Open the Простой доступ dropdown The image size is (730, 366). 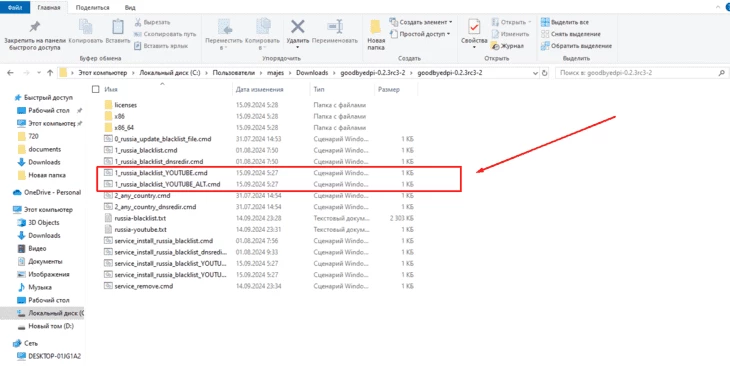pos(420,34)
